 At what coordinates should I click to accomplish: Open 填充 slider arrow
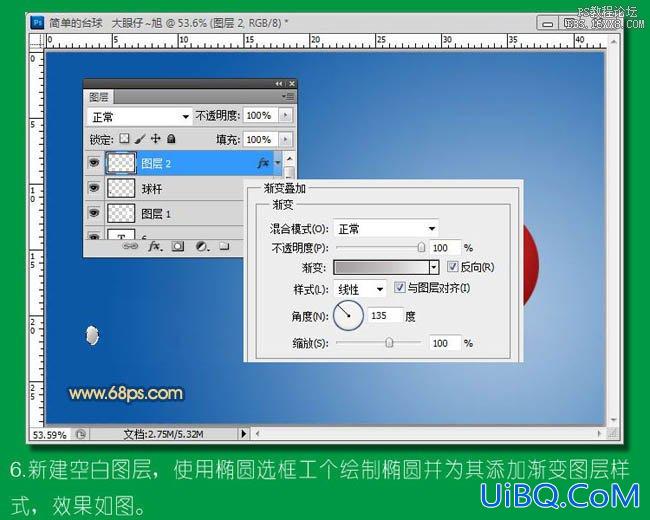pyautogui.click(x=285, y=139)
